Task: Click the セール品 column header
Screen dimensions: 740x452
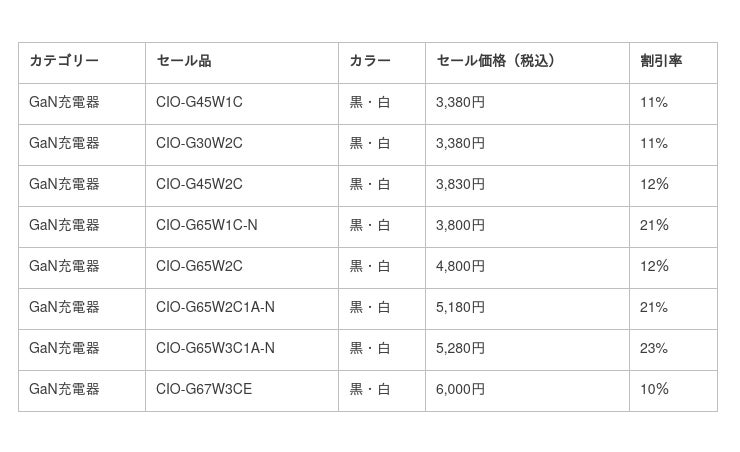Action: click(x=184, y=62)
